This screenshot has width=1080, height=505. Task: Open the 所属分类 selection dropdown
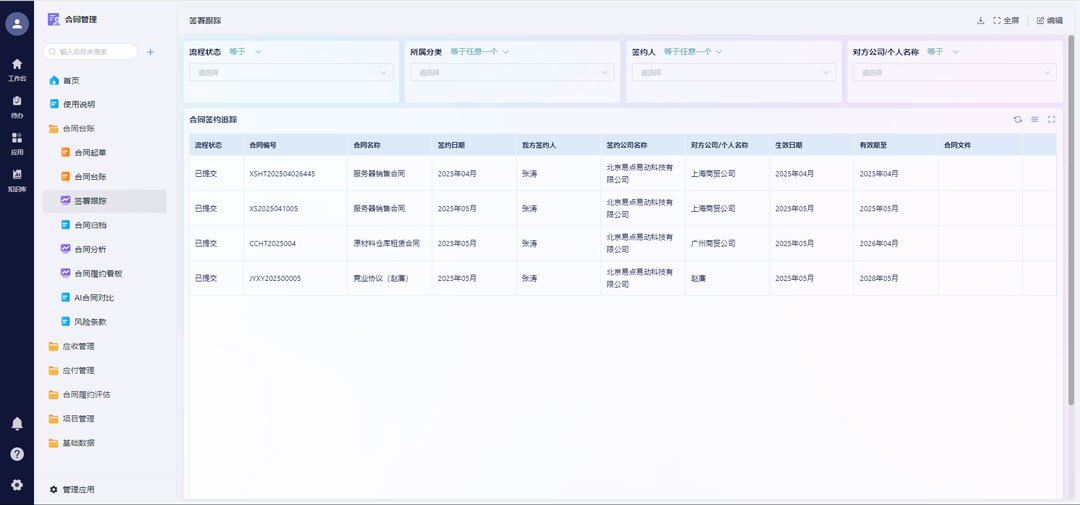511,72
